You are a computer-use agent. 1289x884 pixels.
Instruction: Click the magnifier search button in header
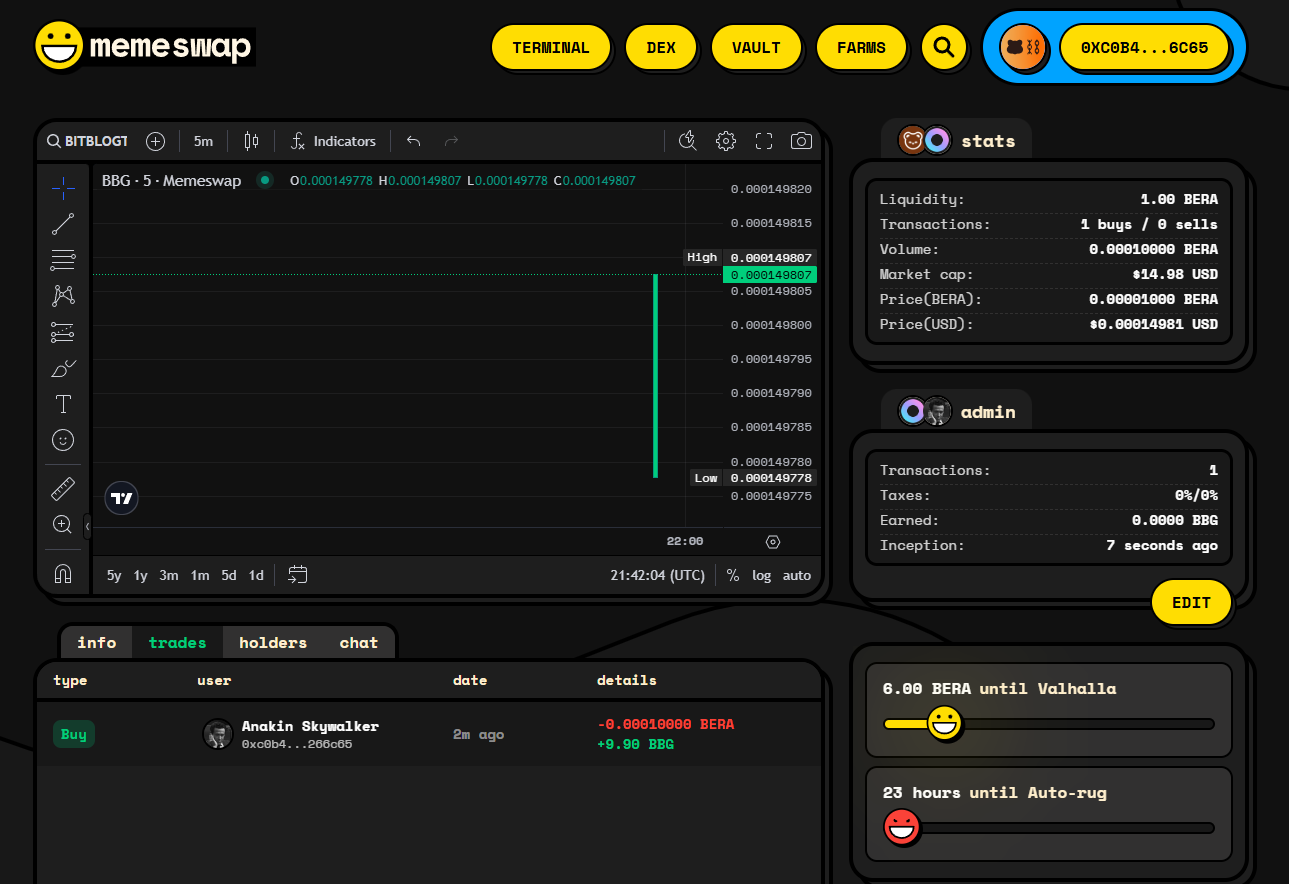[x=943, y=47]
